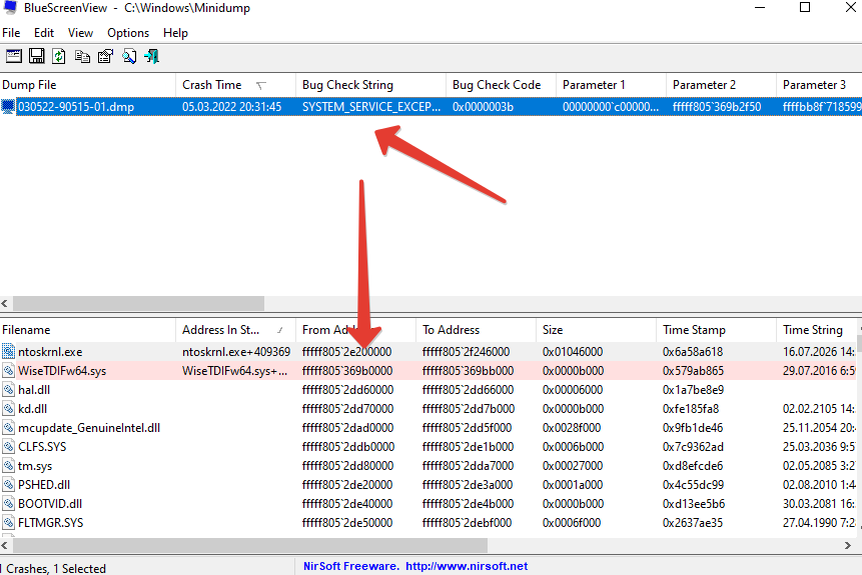This screenshot has height=575, width=862.
Task: Sort by Dump File column header
Action: [88, 85]
